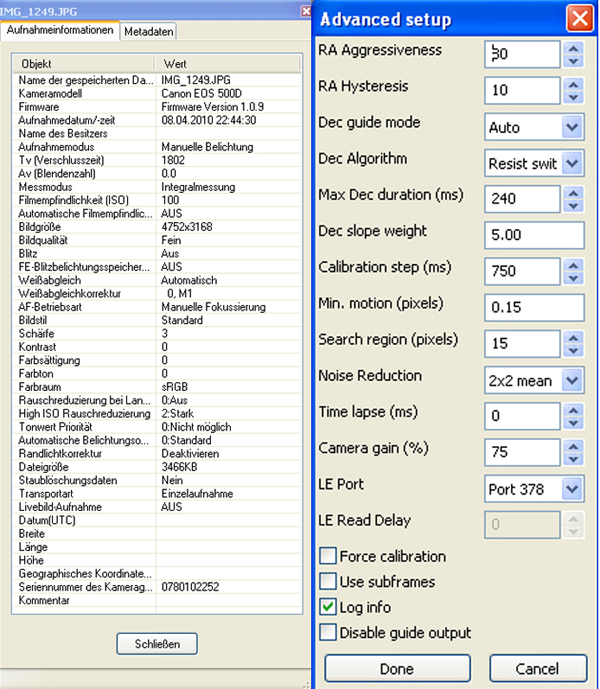
Task: Decrease RA Hysteresis with down arrow
Action: point(573,97)
